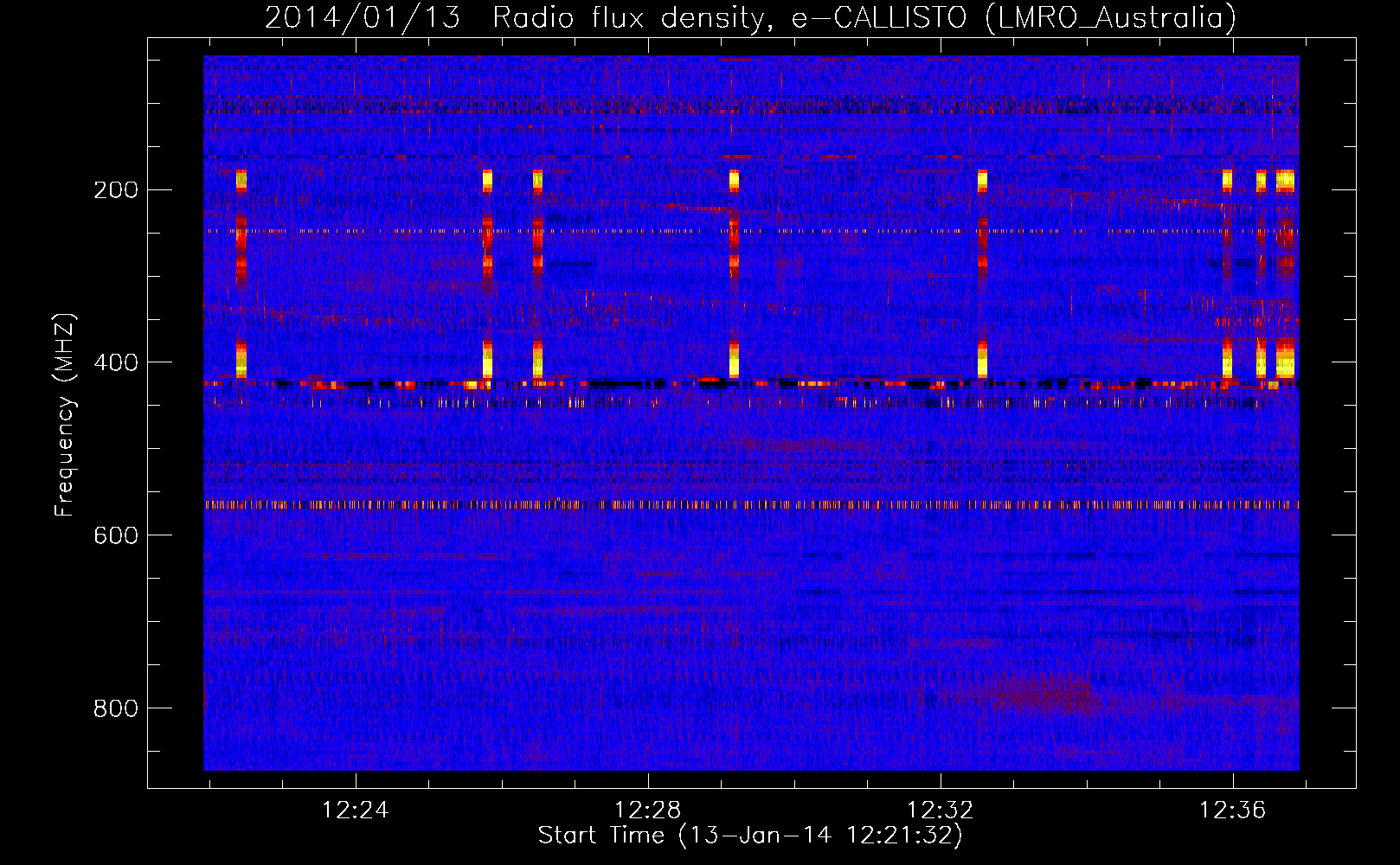
Task: Click the plot title "2014/01/13 Radio flux density, e-CALLISTO (LMRO_Australia)"
Action: pyautogui.click(x=750, y=17)
